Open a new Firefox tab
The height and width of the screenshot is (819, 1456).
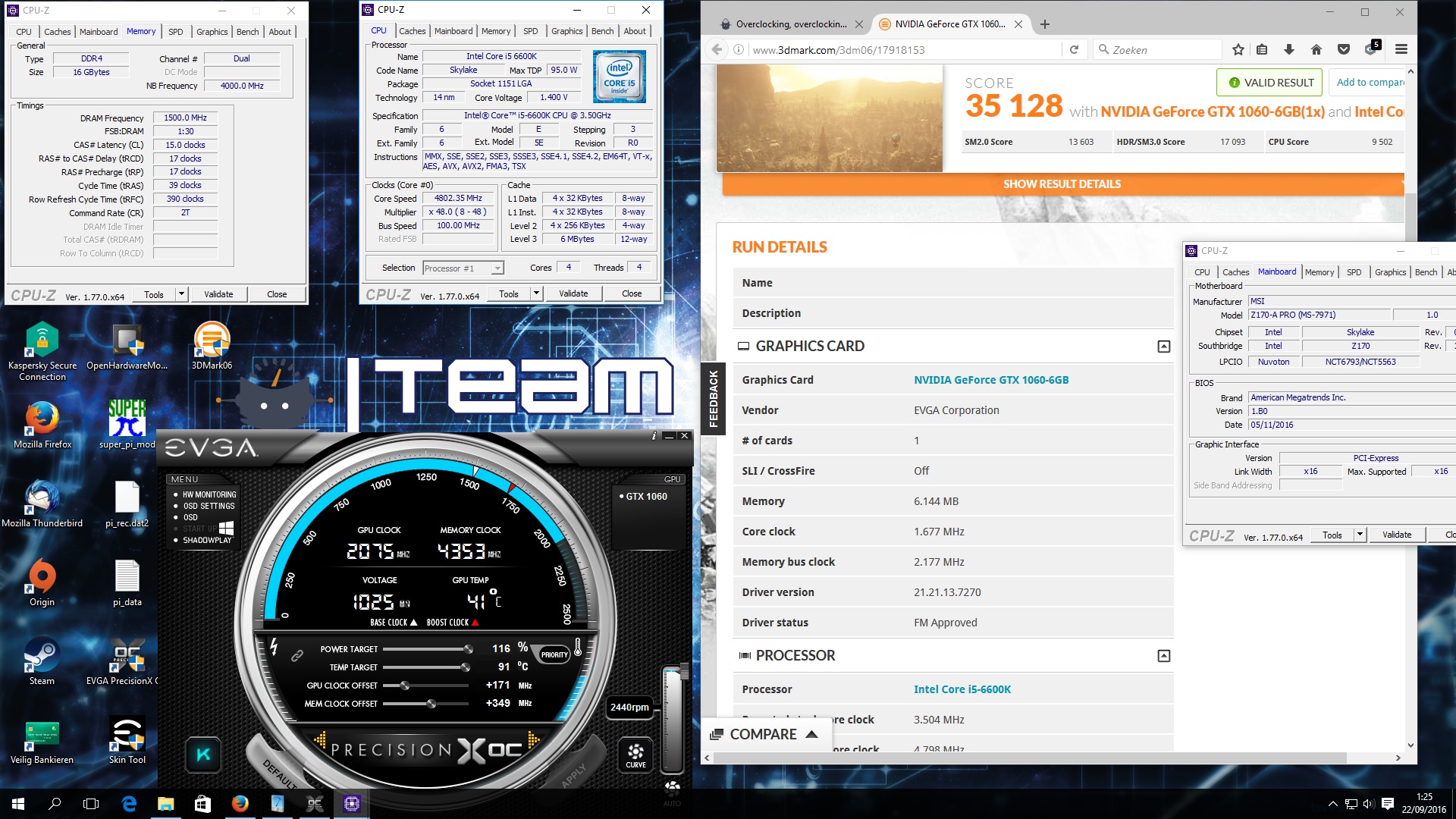pos(1044,24)
